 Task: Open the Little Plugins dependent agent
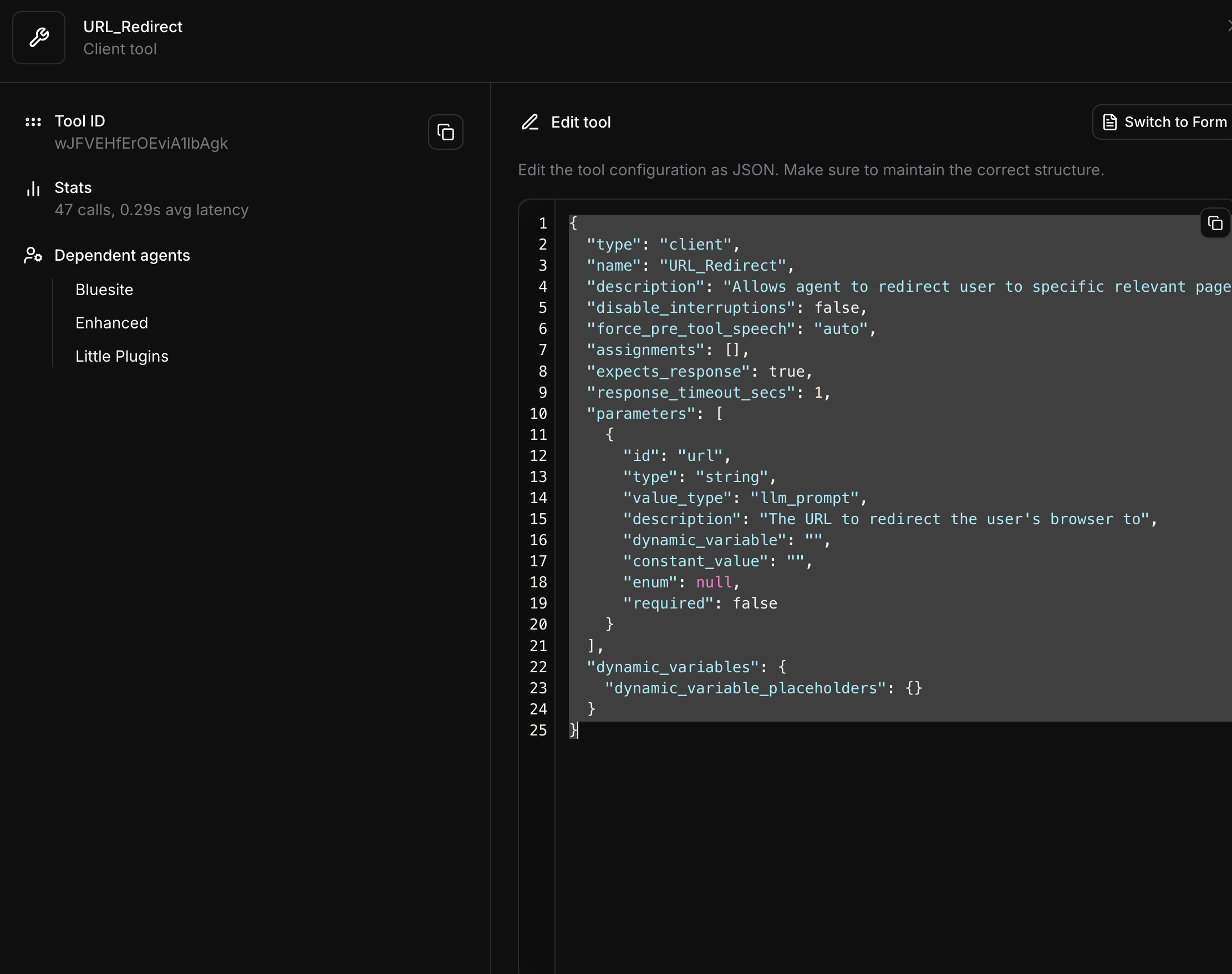[x=122, y=357]
